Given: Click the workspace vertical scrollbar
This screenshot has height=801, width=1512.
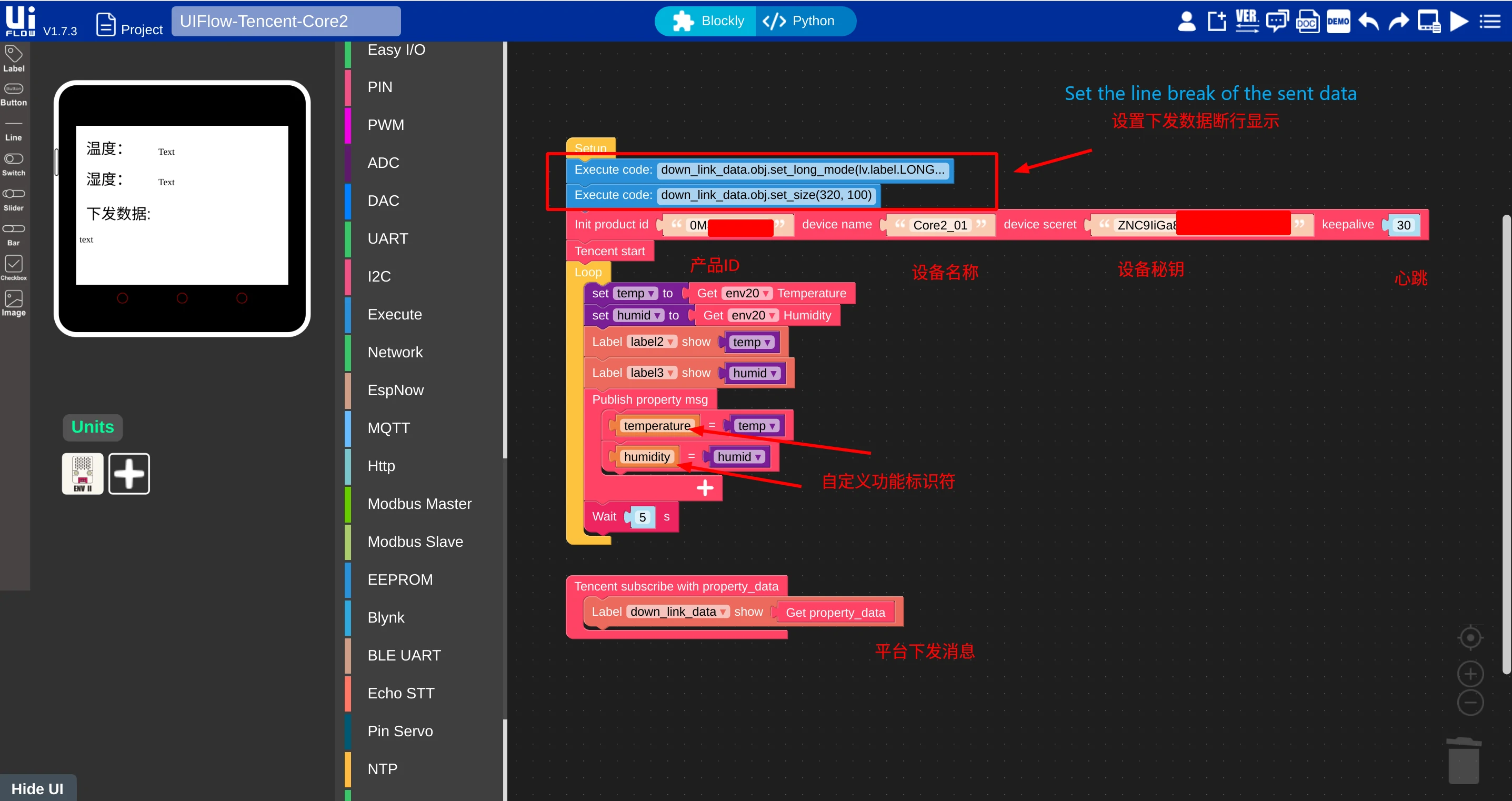Looking at the screenshot, I should pos(1506,444).
